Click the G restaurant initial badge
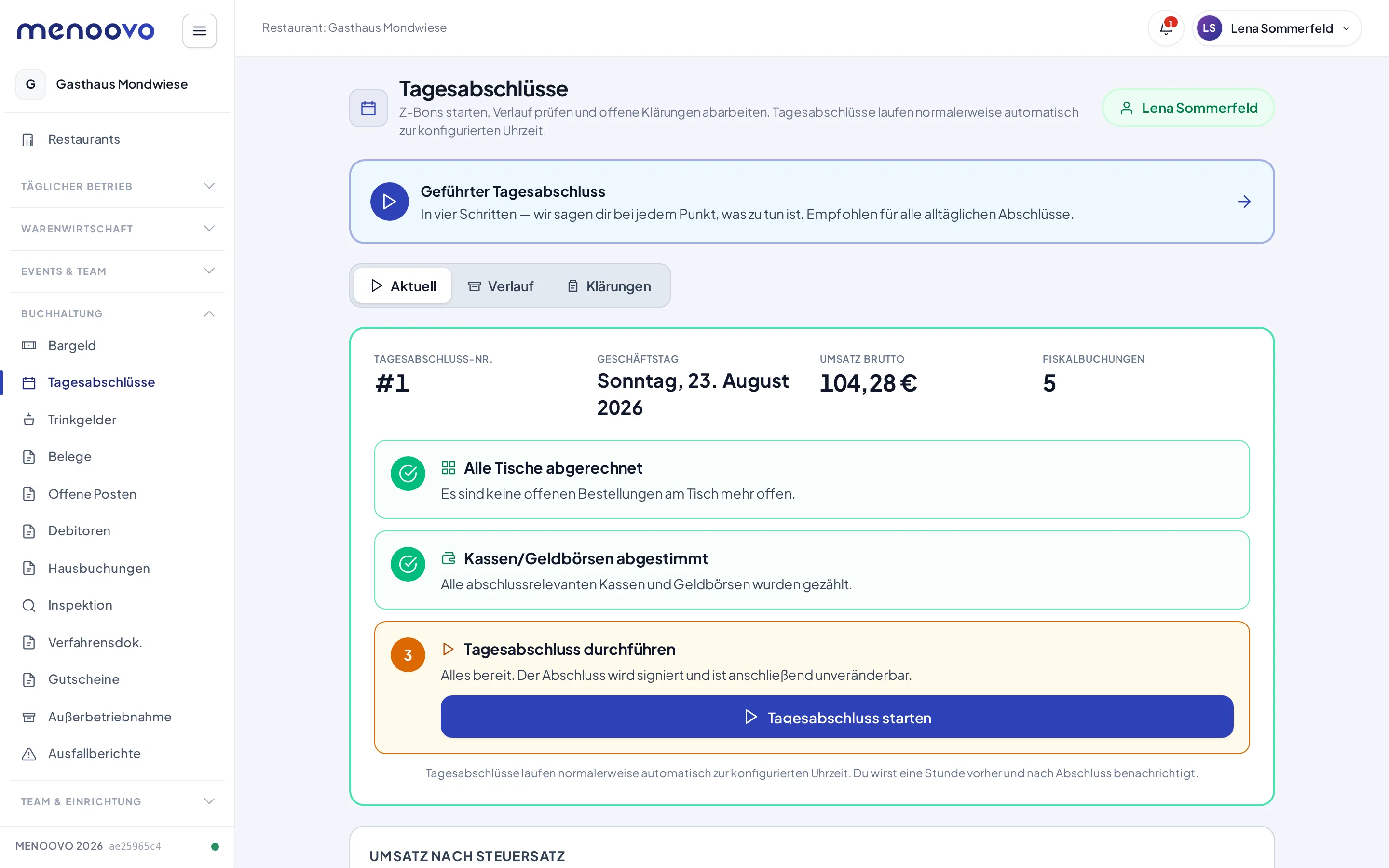 pos(30,84)
